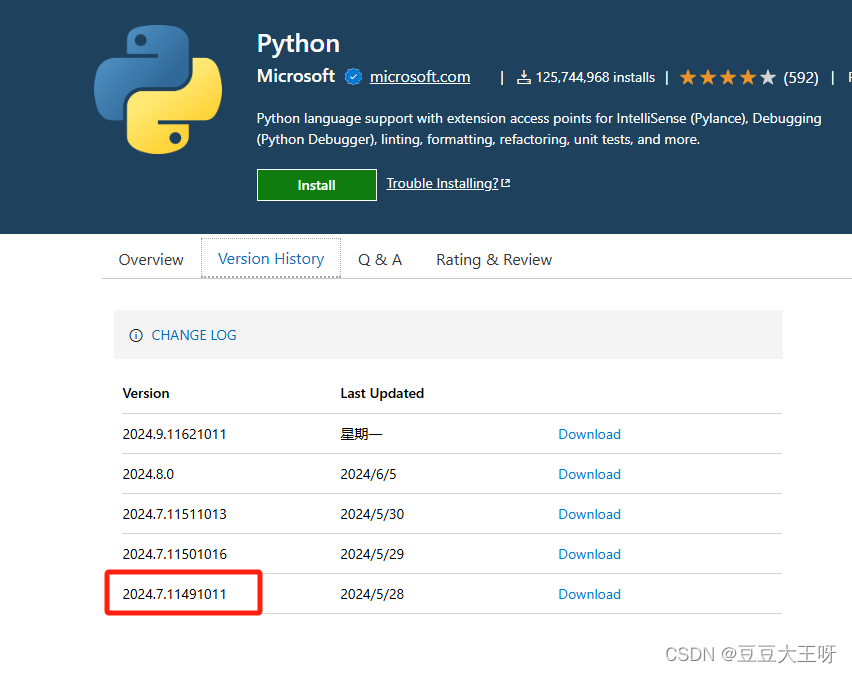Click the Python extension logo
The width and height of the screenshot is (852, 673).
point(158,90)
